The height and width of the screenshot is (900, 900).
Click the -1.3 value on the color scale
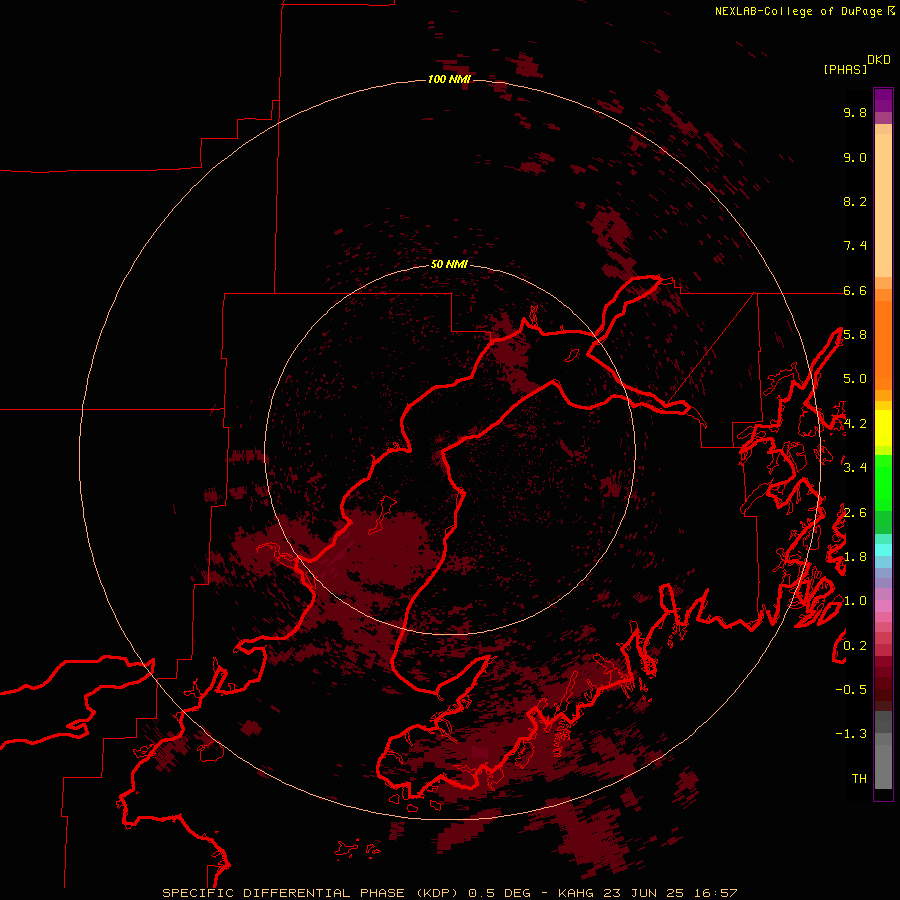point(851,734)
